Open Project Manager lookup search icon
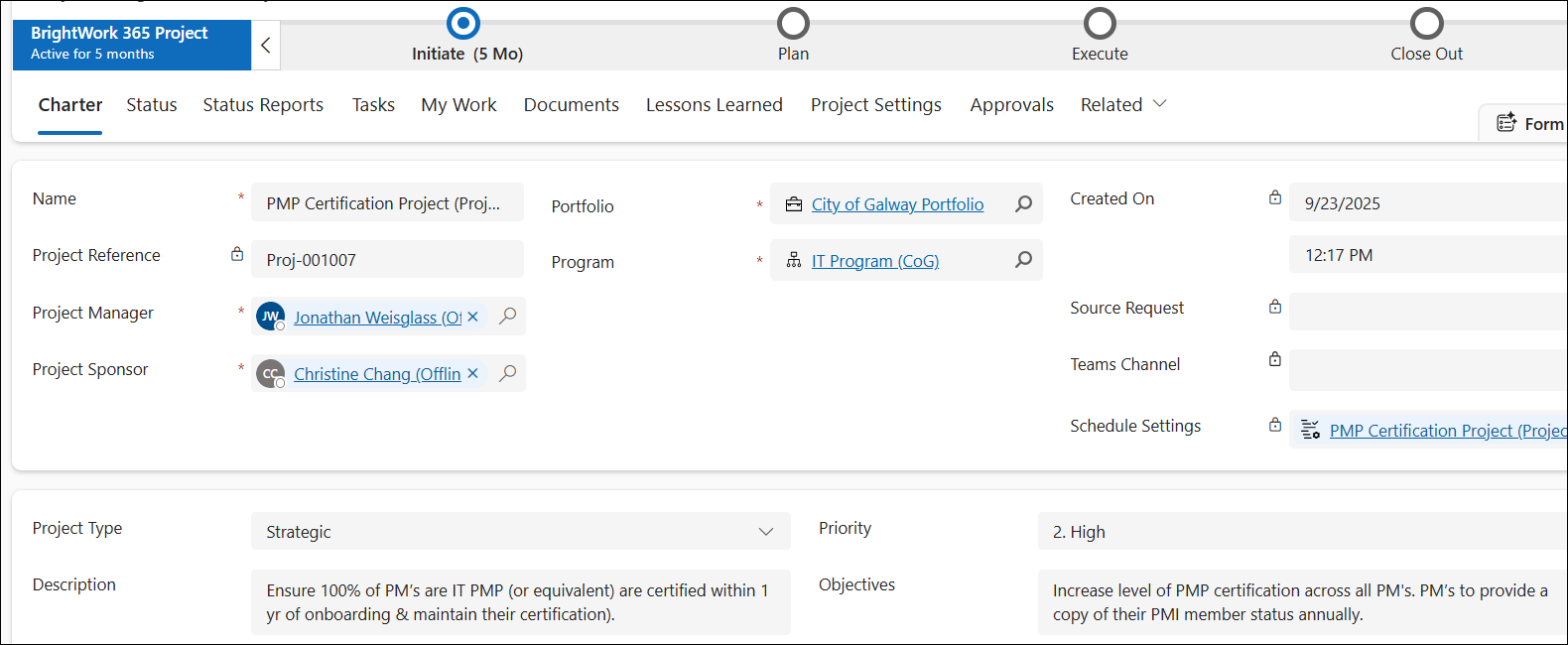Viewport: 1568px width, 645px height. (508, 317)
